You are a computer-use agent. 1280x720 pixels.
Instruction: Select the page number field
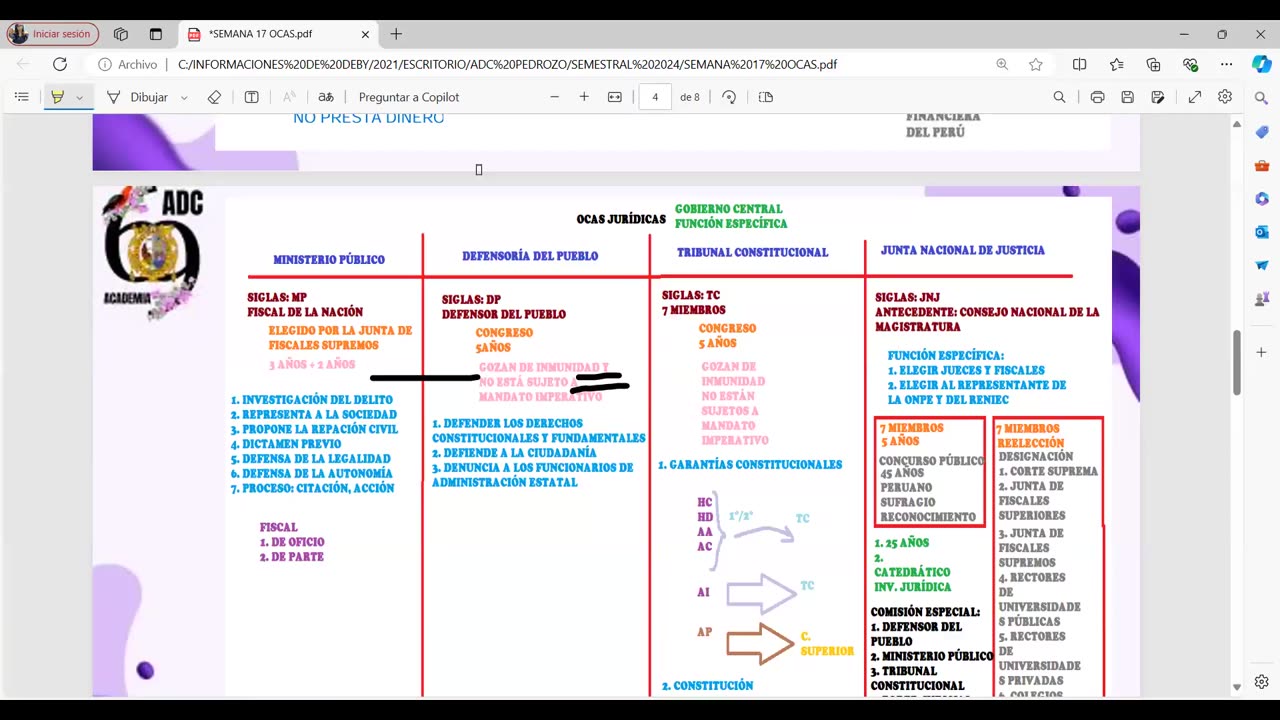coord(655,97)
